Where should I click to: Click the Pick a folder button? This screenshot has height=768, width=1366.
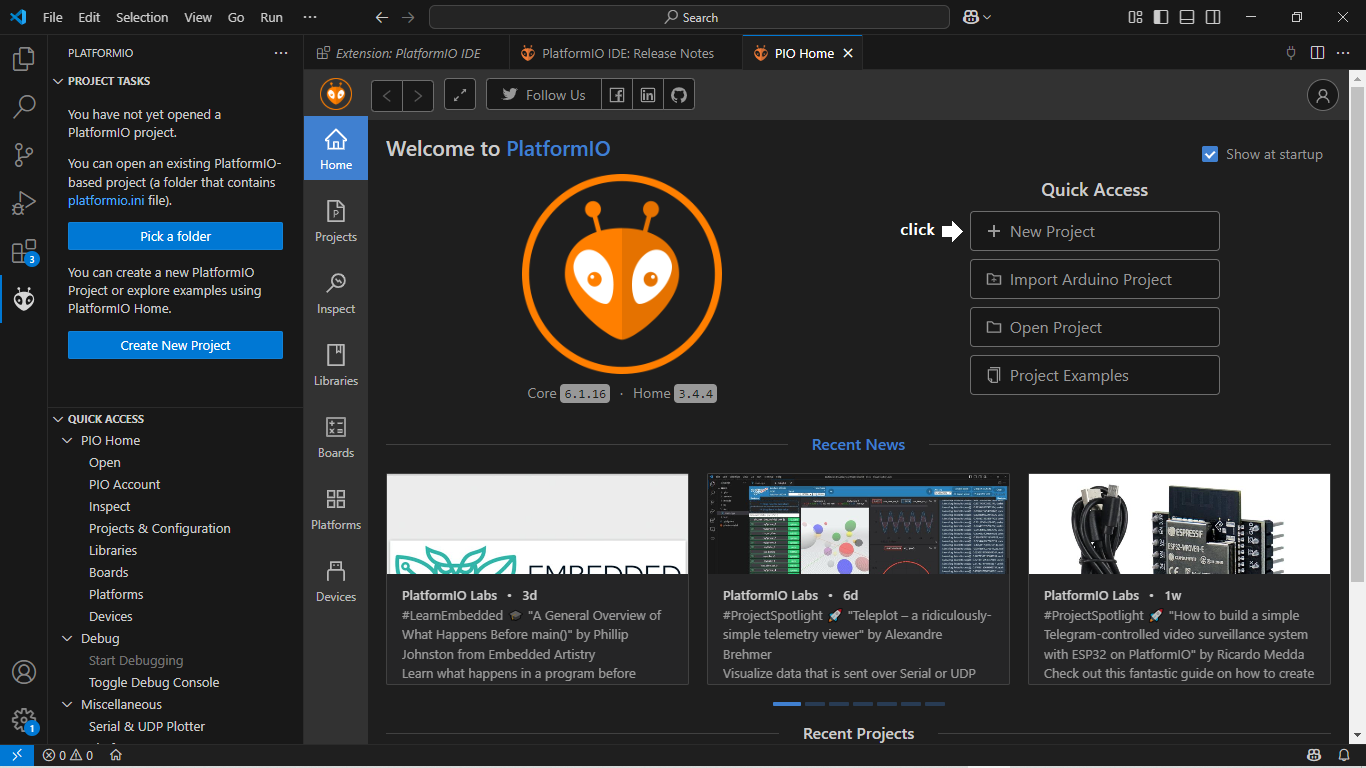(x=175, y=236)
